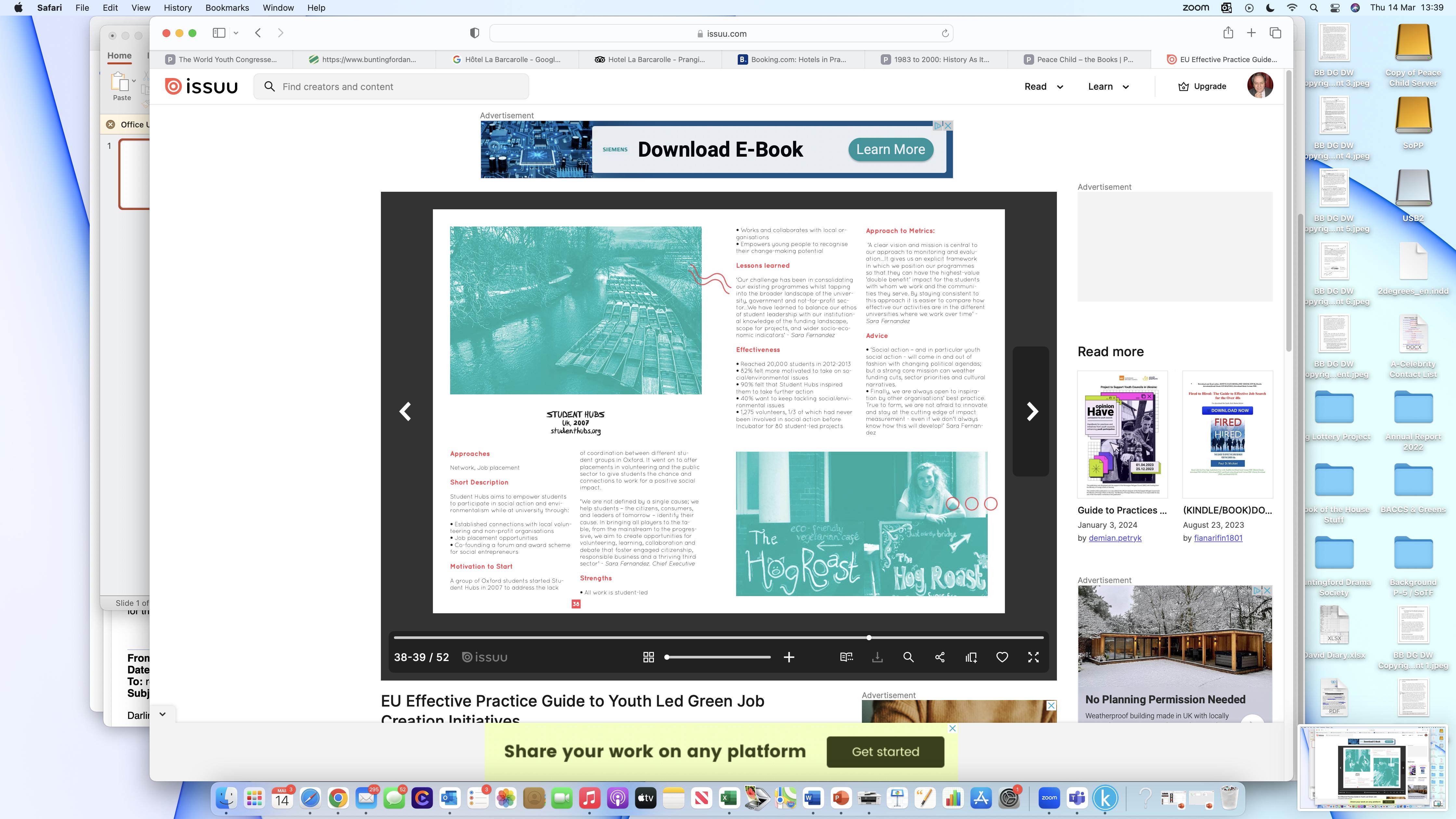The image size is (1456, 819).
Task: Open the Bookmarks menu
Action: [227, 8]
